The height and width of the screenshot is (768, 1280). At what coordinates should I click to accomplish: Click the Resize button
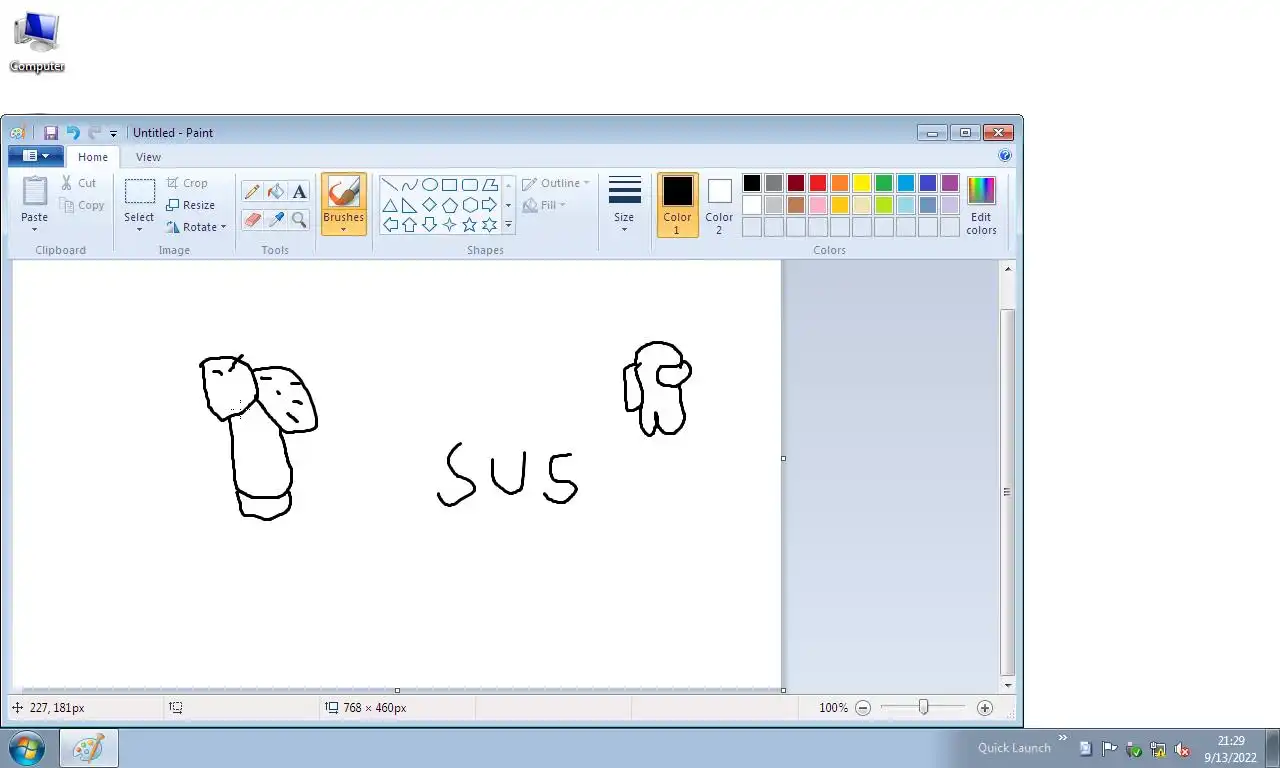[190, 205]
